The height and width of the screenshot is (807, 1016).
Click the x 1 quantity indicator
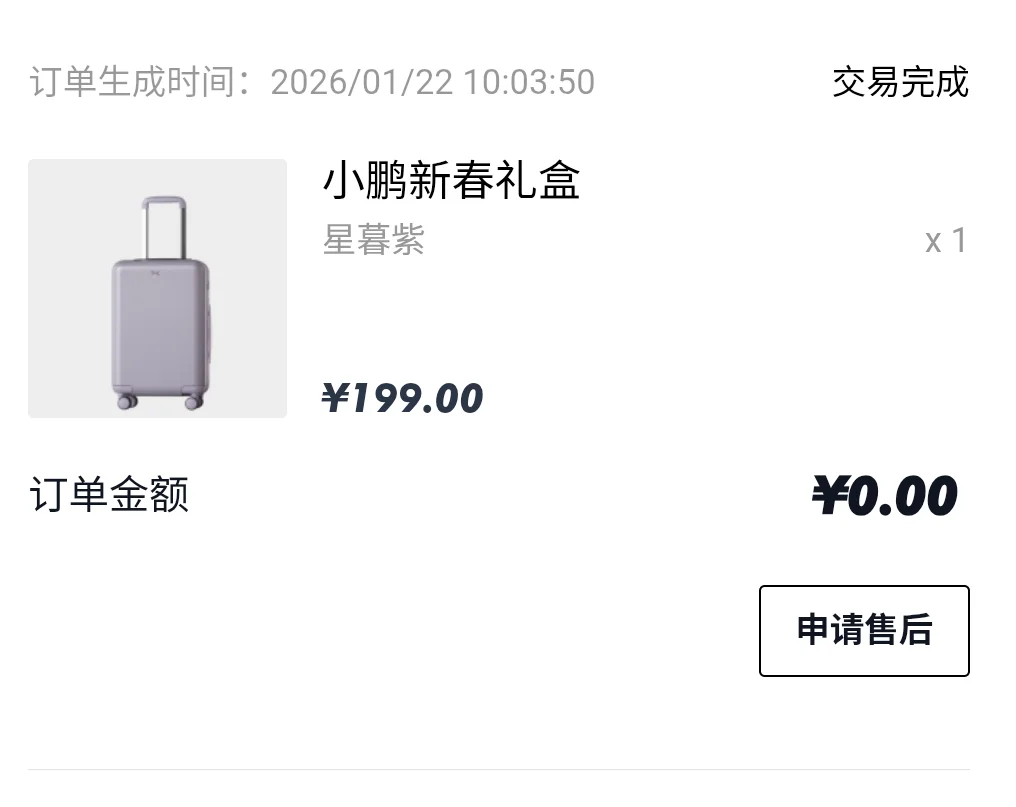945,241
